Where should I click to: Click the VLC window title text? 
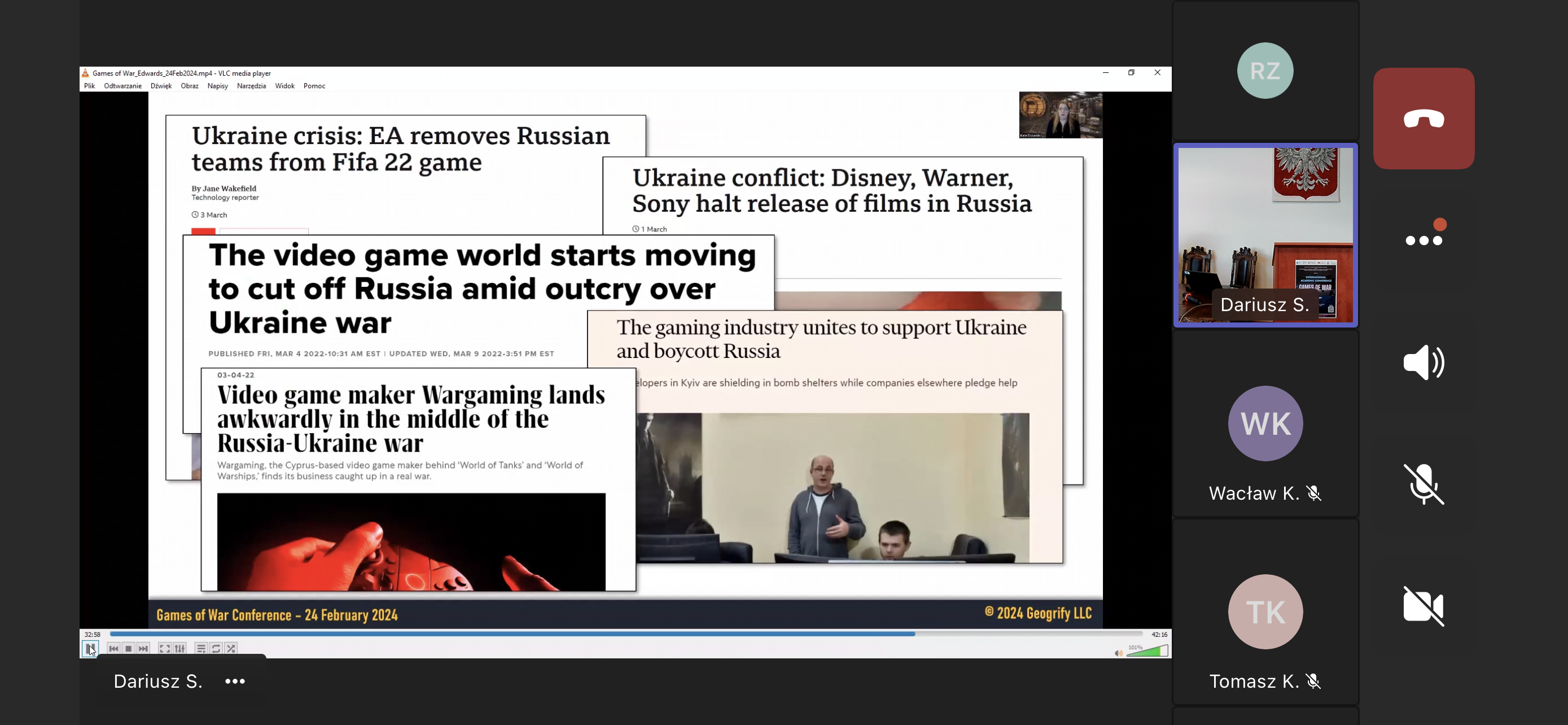pyautogui.click(x=181, y=73)
